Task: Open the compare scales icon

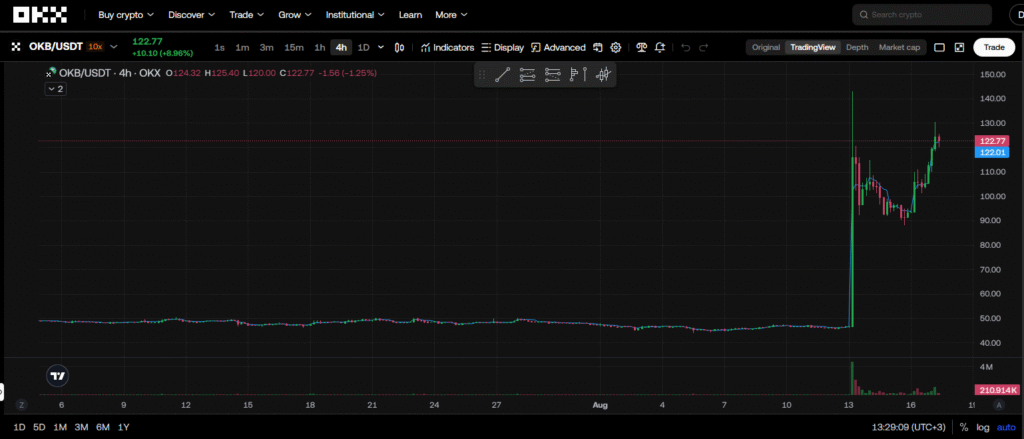Action: (641, 47)
